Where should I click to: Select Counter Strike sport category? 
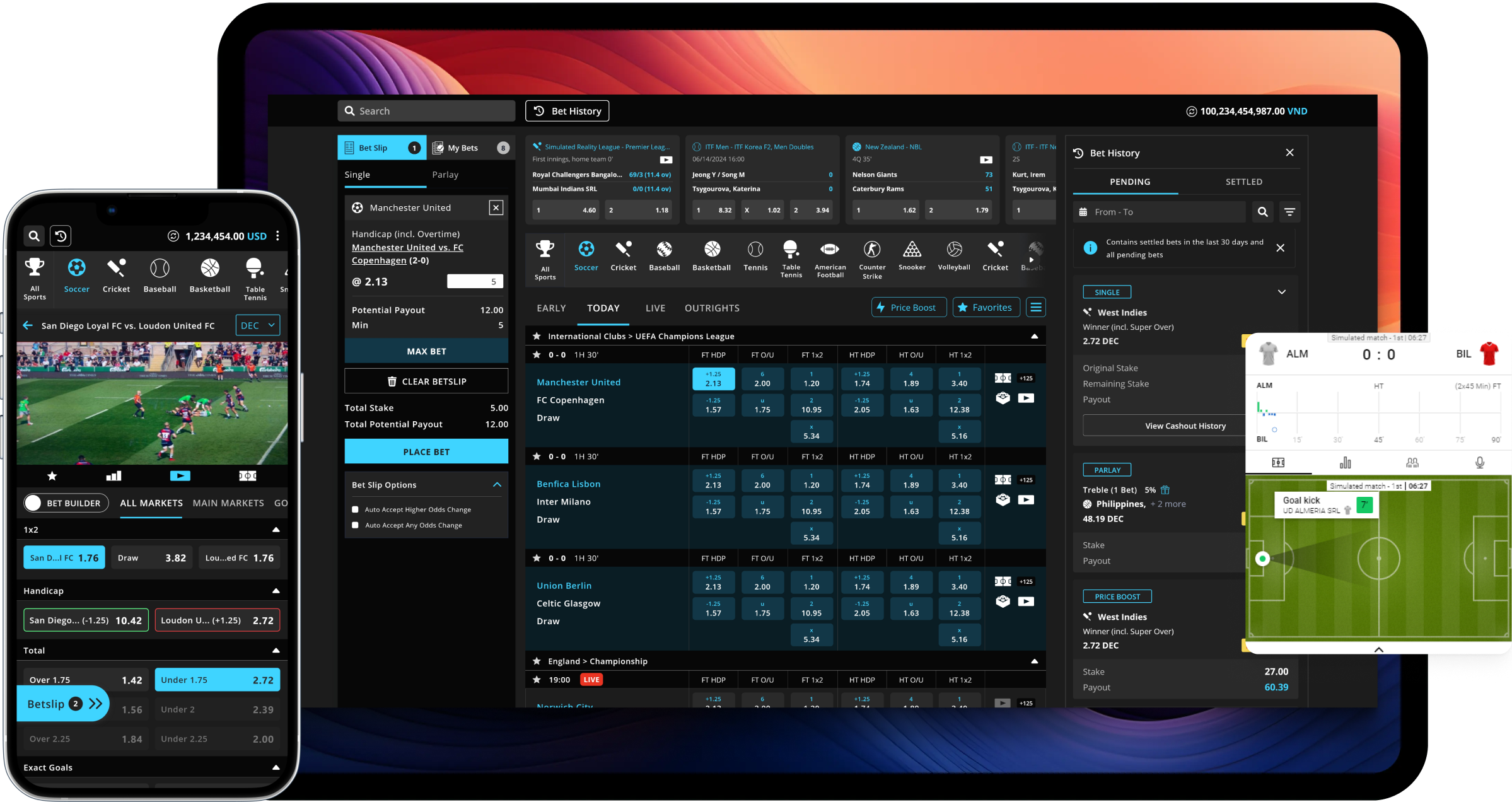tap(872, 260)
